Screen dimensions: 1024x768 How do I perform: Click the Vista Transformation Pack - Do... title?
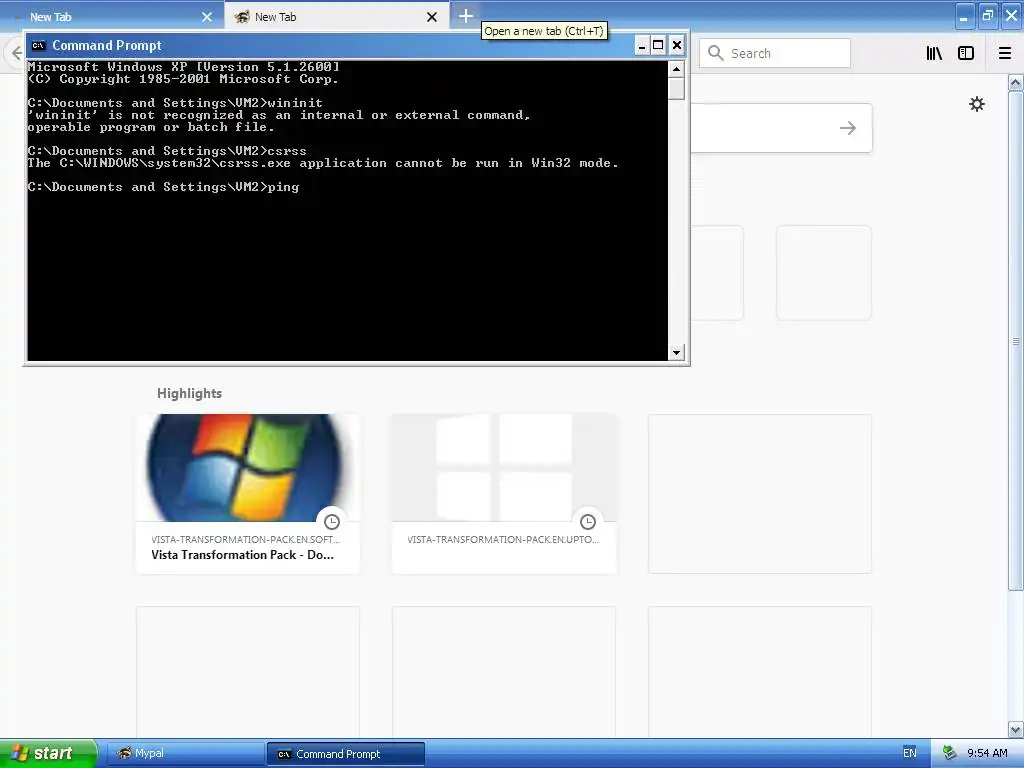[x=242, y=555]
